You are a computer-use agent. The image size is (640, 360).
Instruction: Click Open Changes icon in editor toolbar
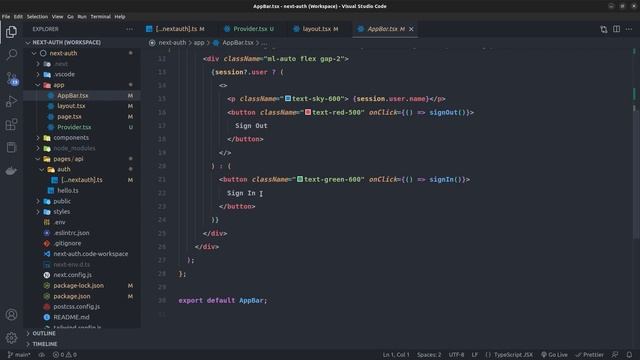(604, 29)
